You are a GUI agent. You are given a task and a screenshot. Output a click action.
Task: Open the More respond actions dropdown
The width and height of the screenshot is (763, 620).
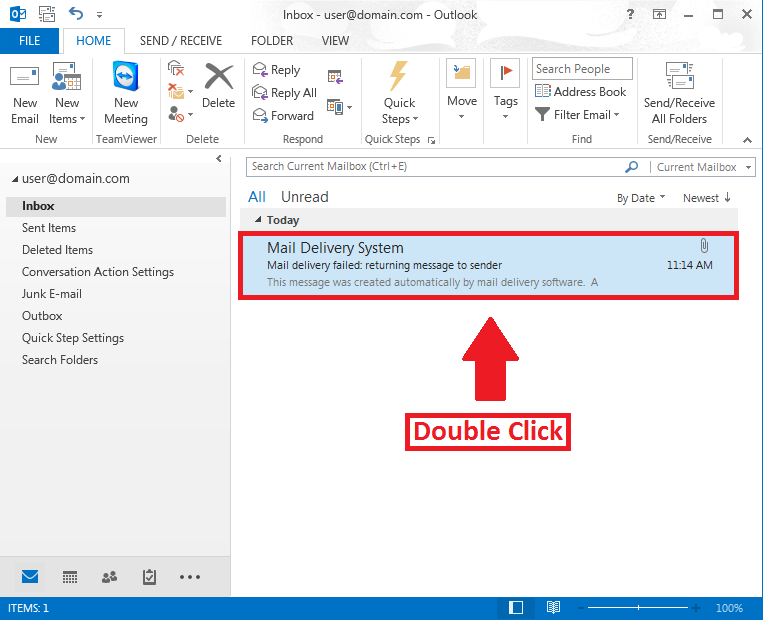pos(339,107)
